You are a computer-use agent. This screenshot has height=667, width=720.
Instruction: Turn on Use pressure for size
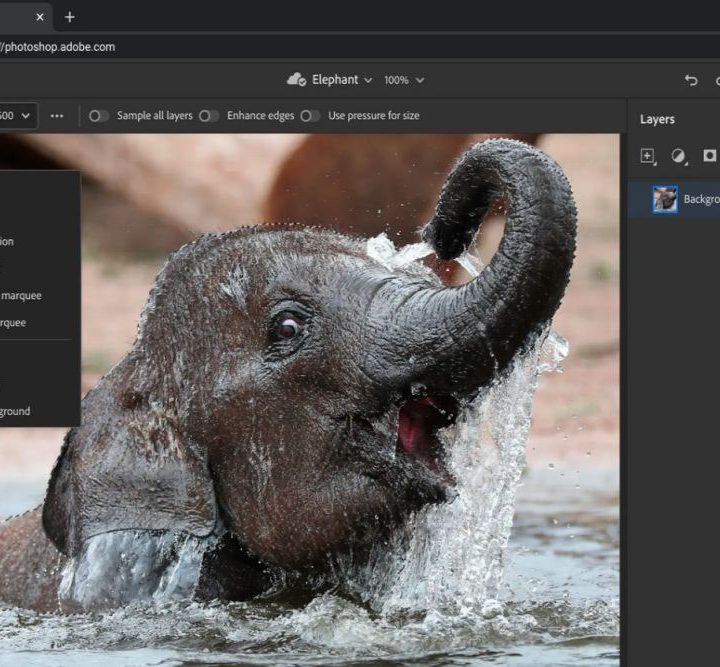click(x=310, y=116)
